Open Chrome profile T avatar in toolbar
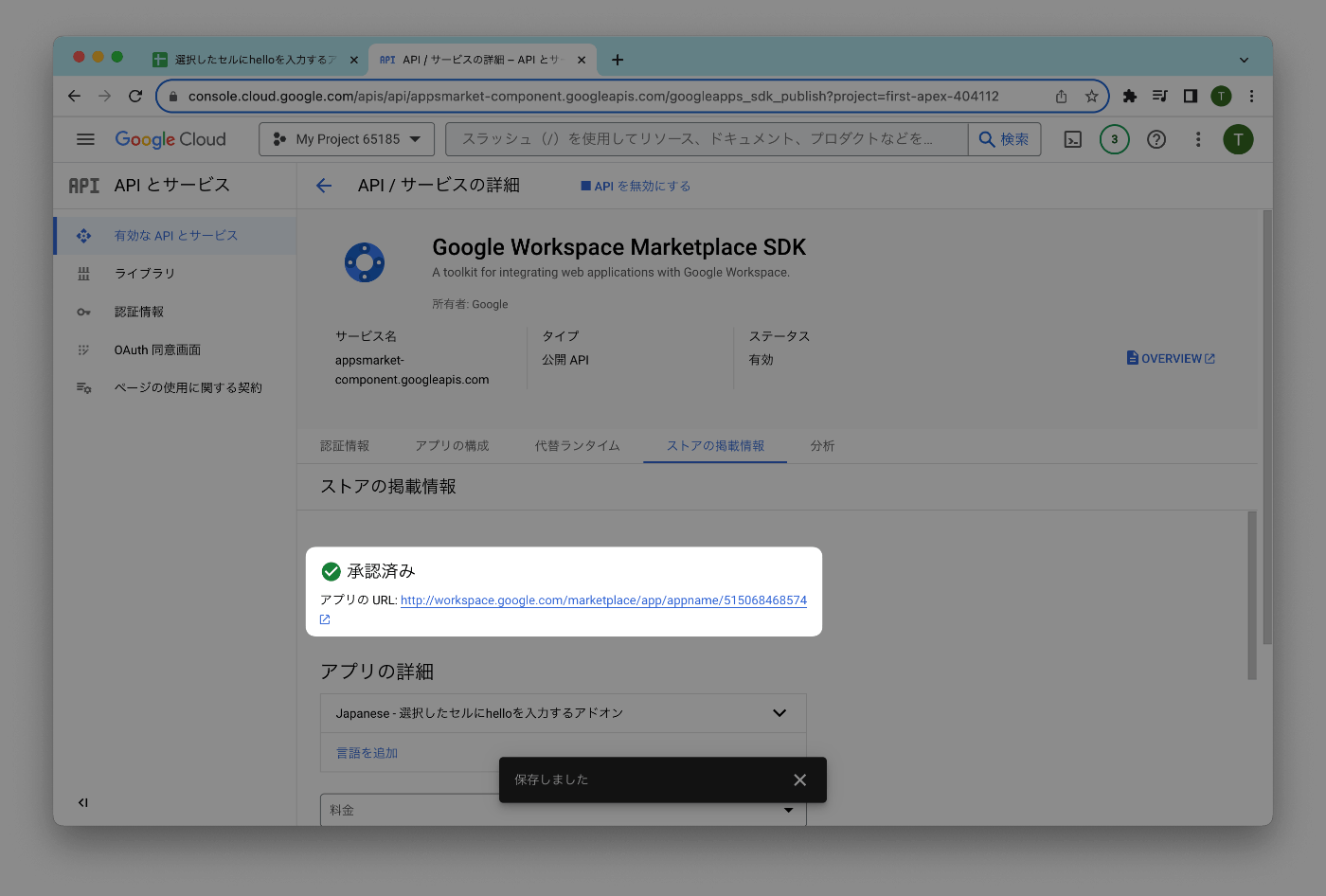The height and width of the screenshot is (896, 1326). tap(1221, 96)
